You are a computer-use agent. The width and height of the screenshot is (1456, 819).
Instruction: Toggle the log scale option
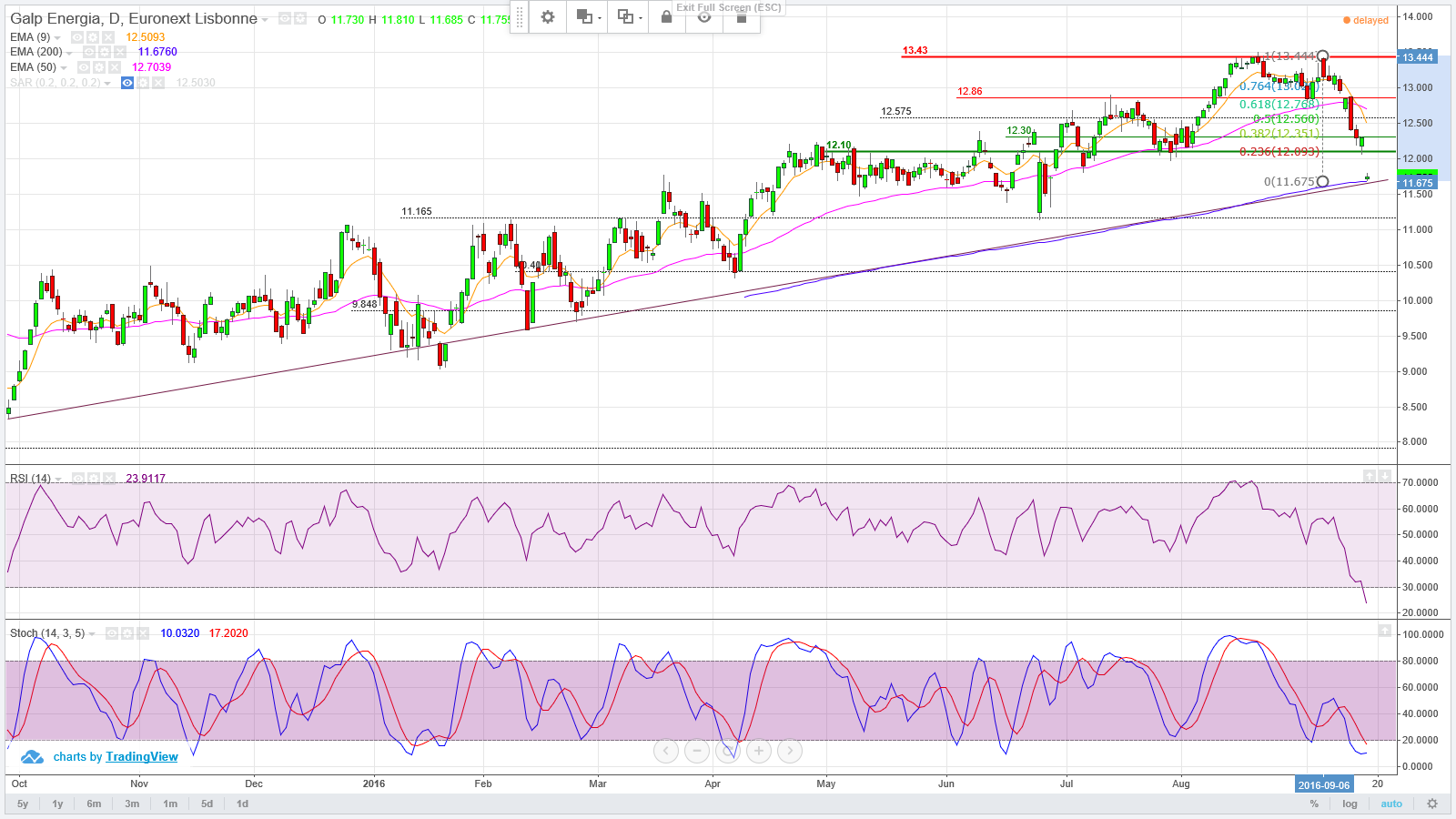tap(1350, 804)
